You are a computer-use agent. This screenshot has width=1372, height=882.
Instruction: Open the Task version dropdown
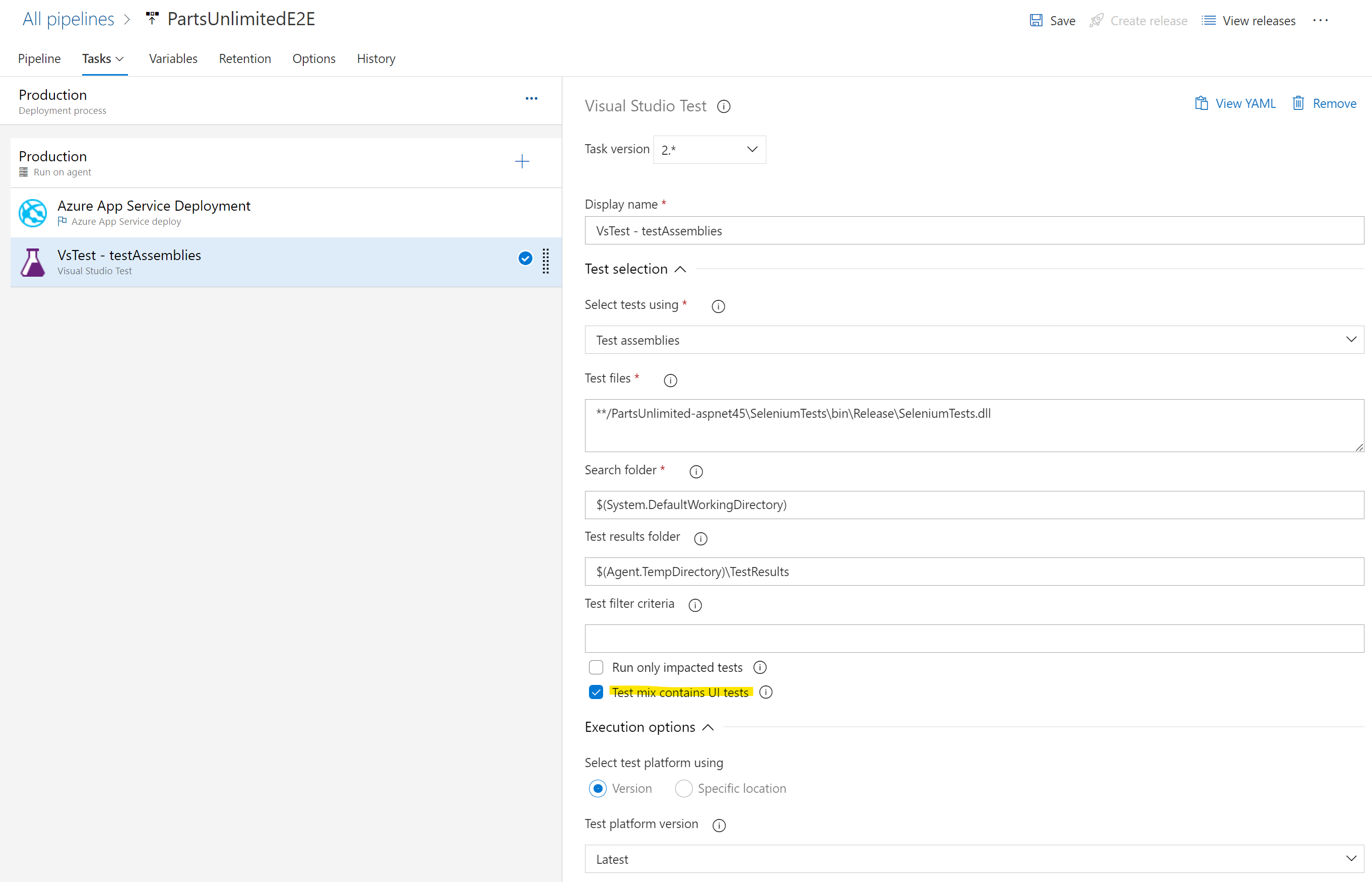(x=709, y=150)
